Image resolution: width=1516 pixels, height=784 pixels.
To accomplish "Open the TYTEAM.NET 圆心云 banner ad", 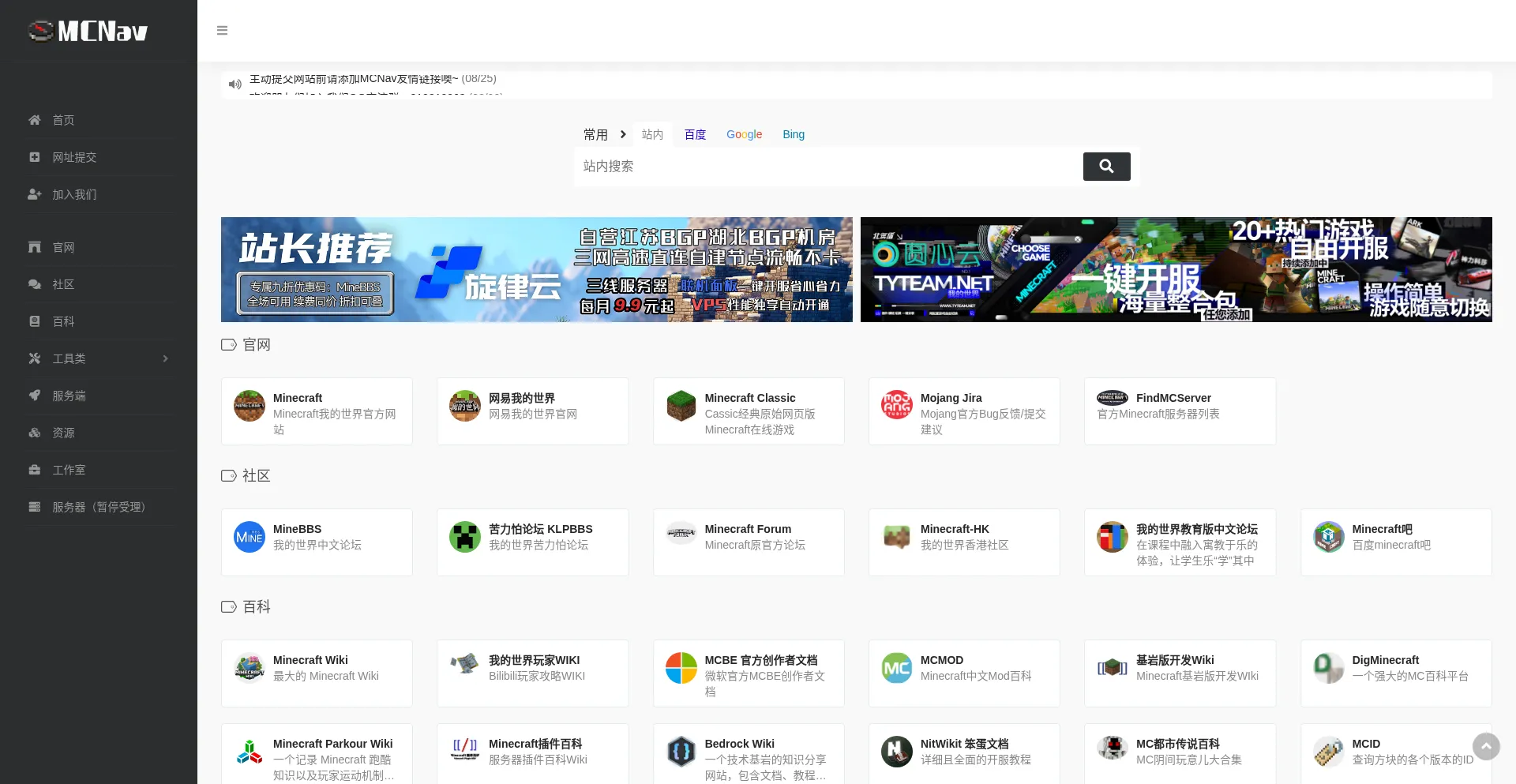I will click(1176, 269).
